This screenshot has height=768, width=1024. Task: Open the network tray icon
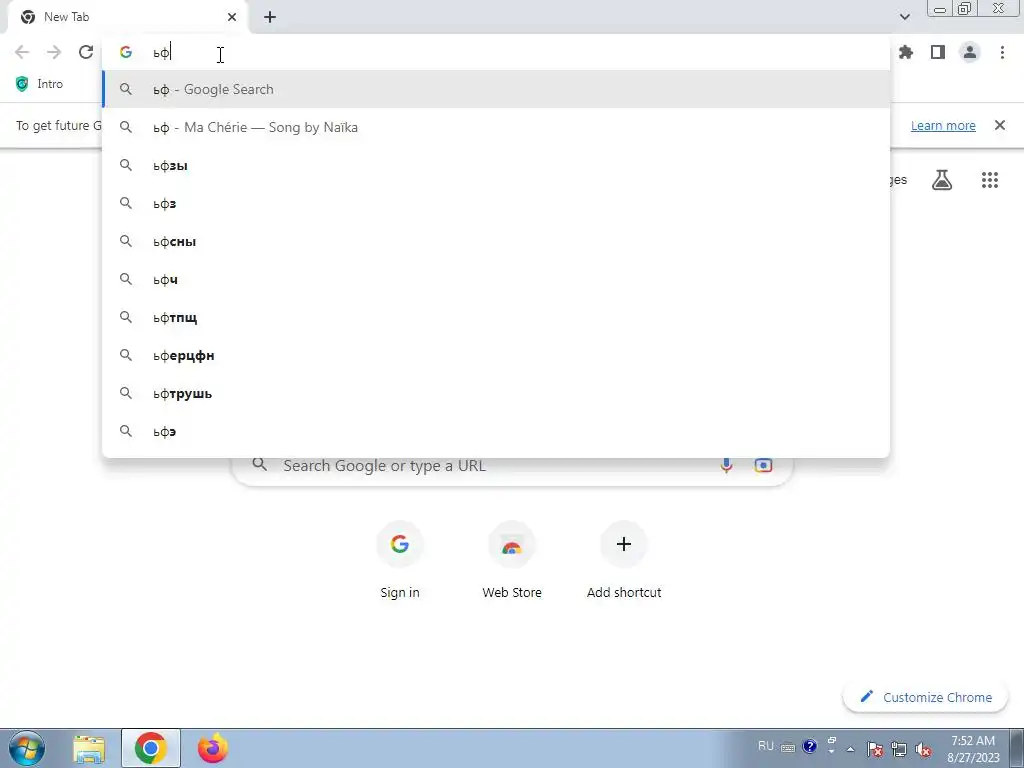point(899,749)
